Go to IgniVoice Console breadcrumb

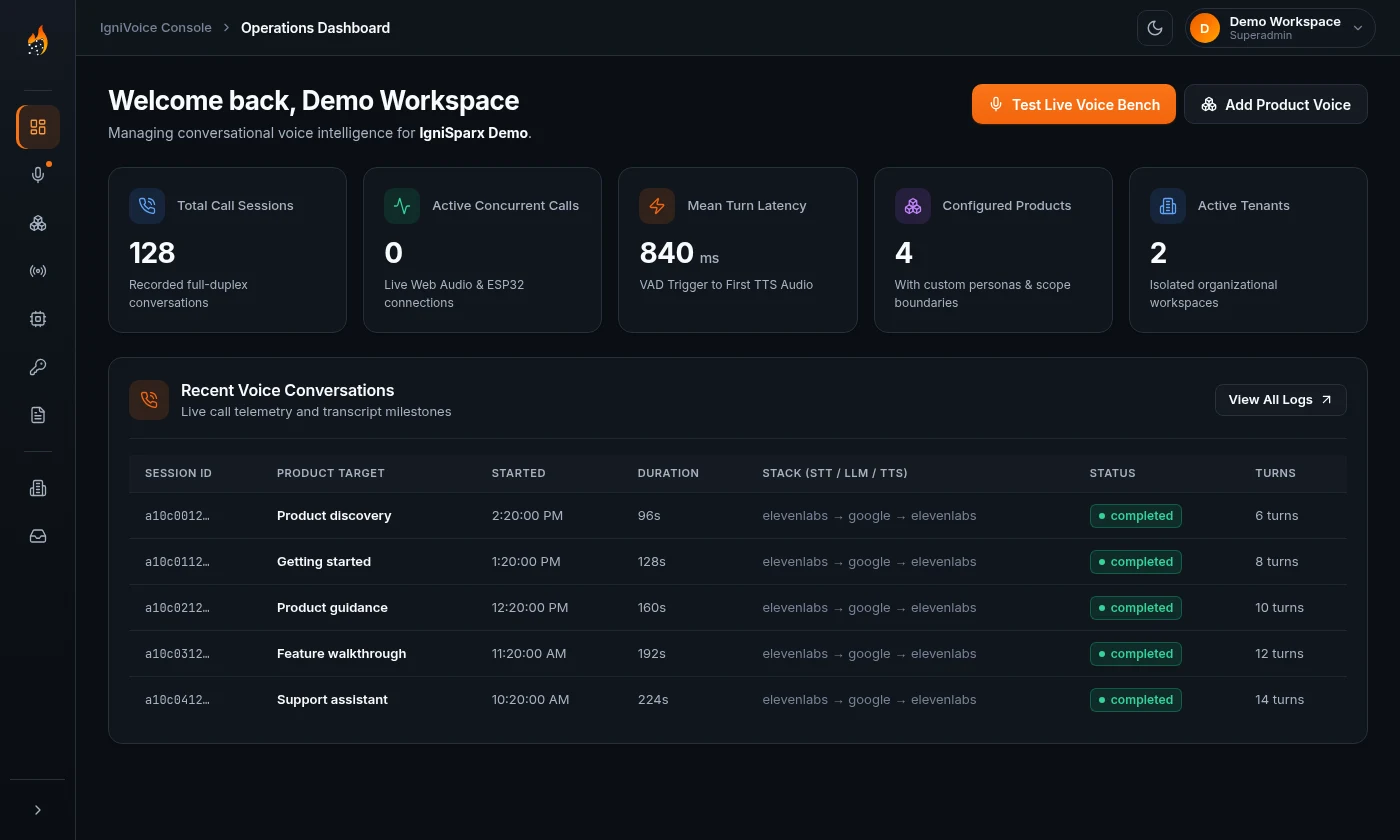[x=156, y=28]
